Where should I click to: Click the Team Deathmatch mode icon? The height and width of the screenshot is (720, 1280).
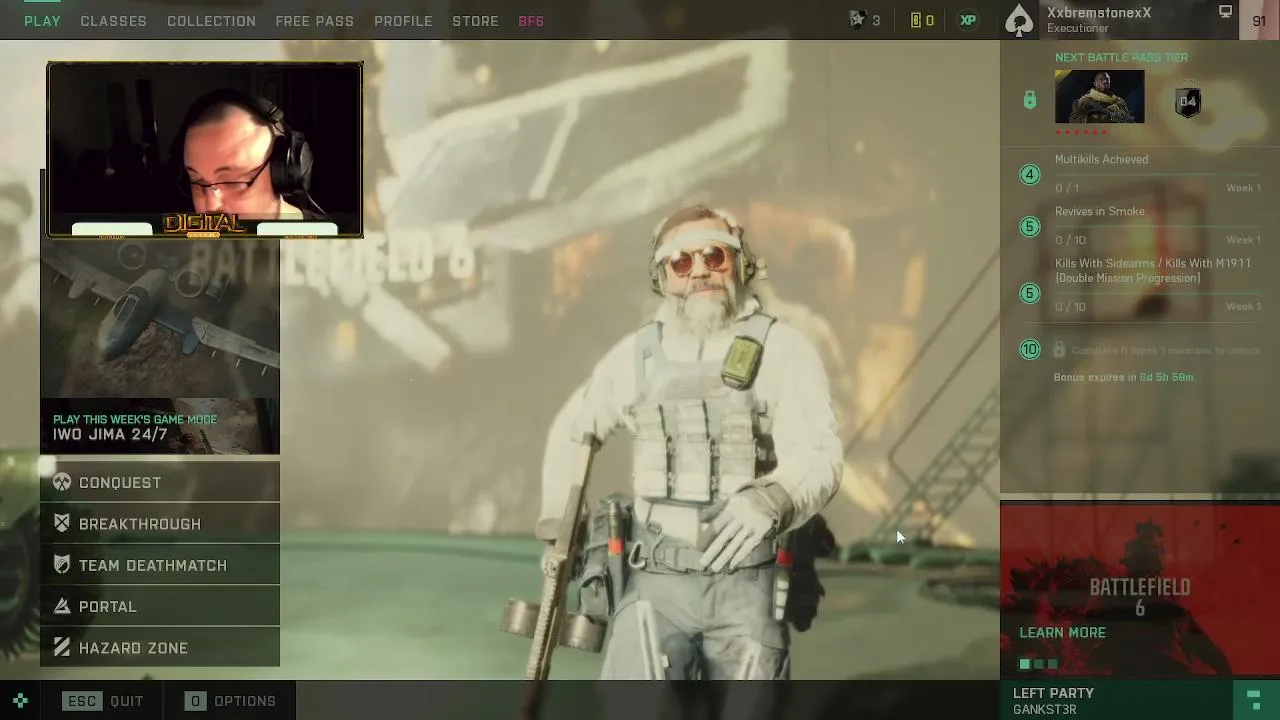(x=62, y=565)
